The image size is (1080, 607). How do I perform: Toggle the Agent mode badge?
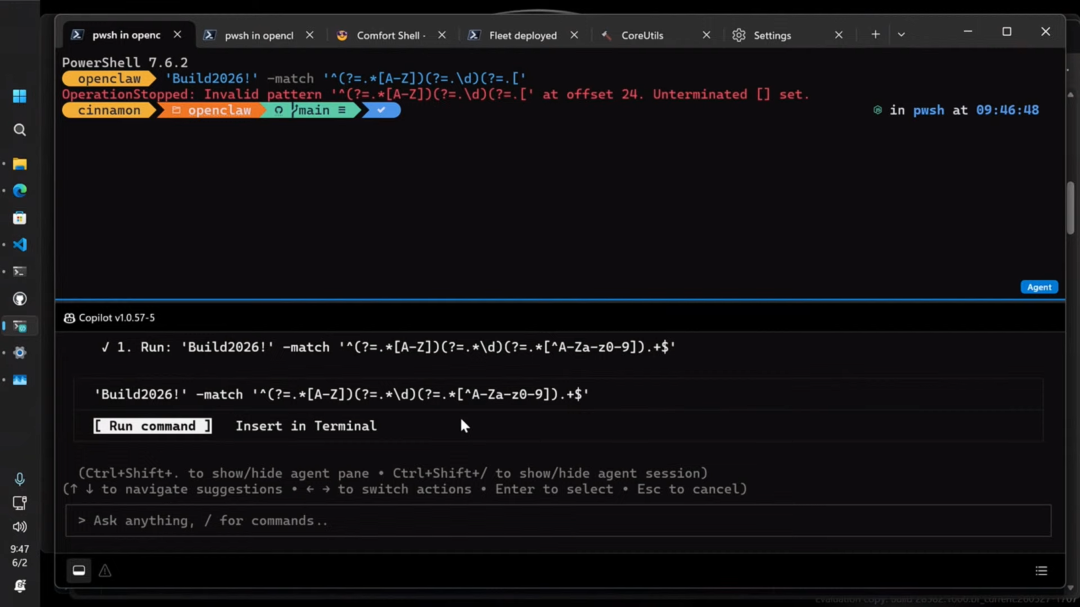pos(1039,287)
